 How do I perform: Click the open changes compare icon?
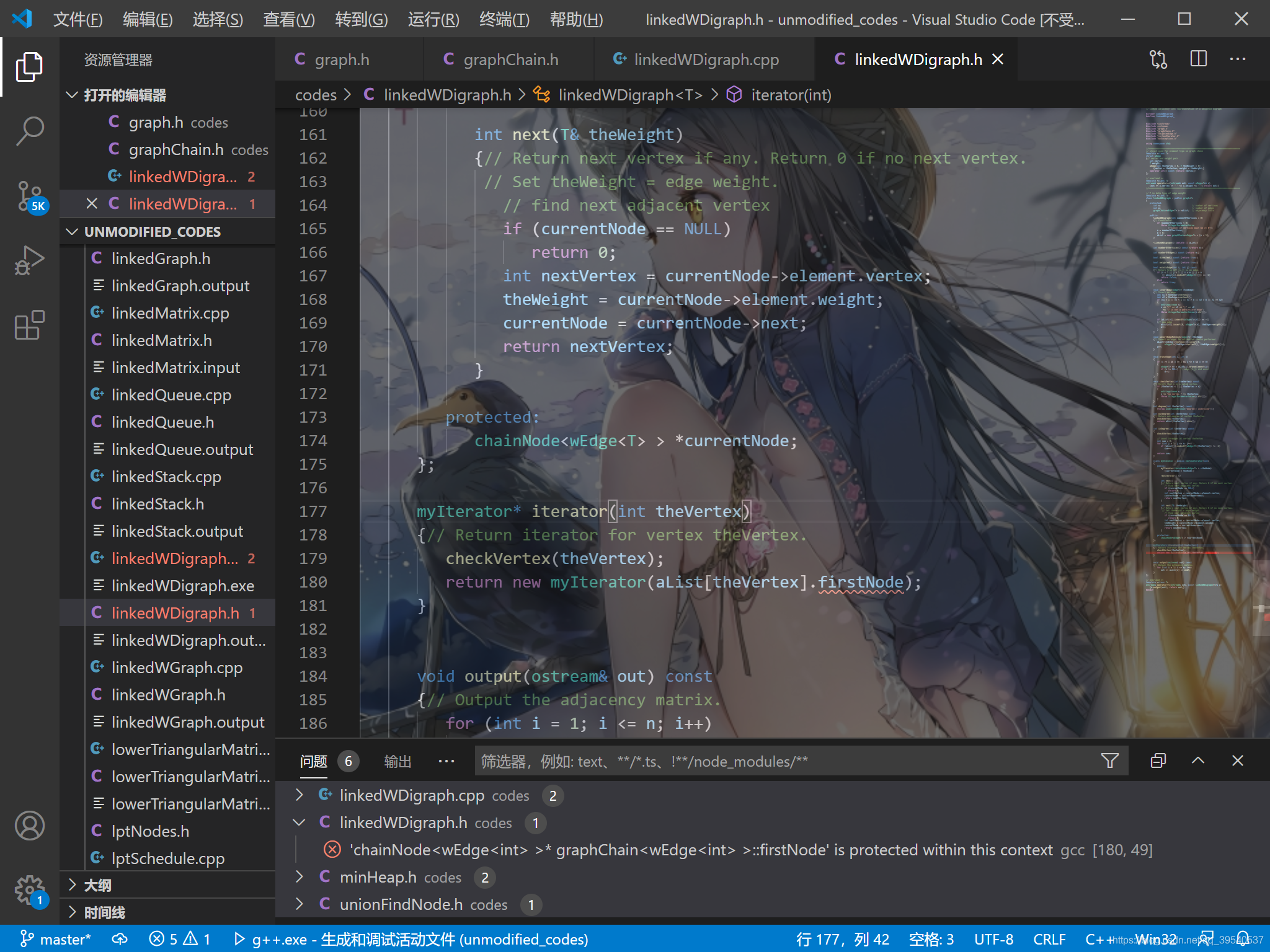pos(1158,59)
